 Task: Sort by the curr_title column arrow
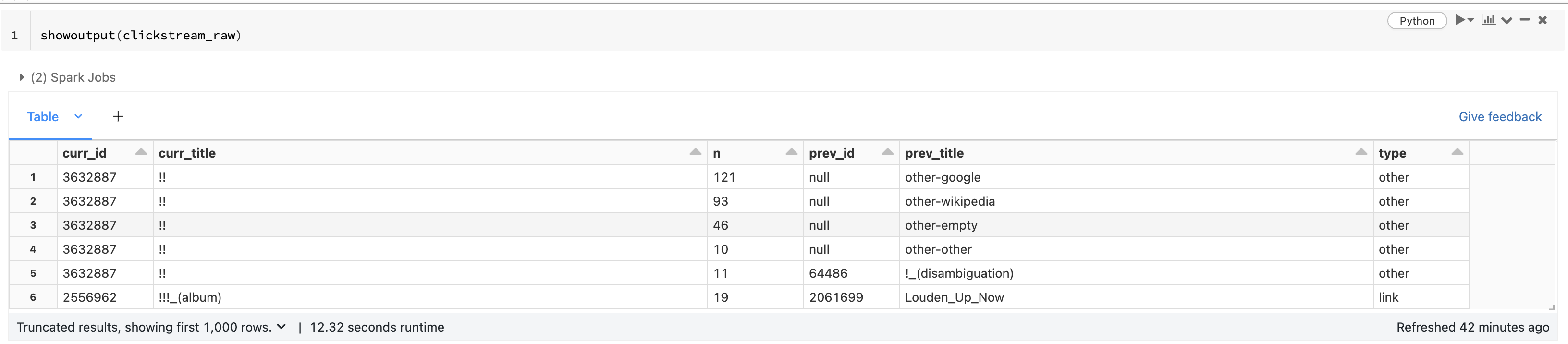[x=695, y=152]
